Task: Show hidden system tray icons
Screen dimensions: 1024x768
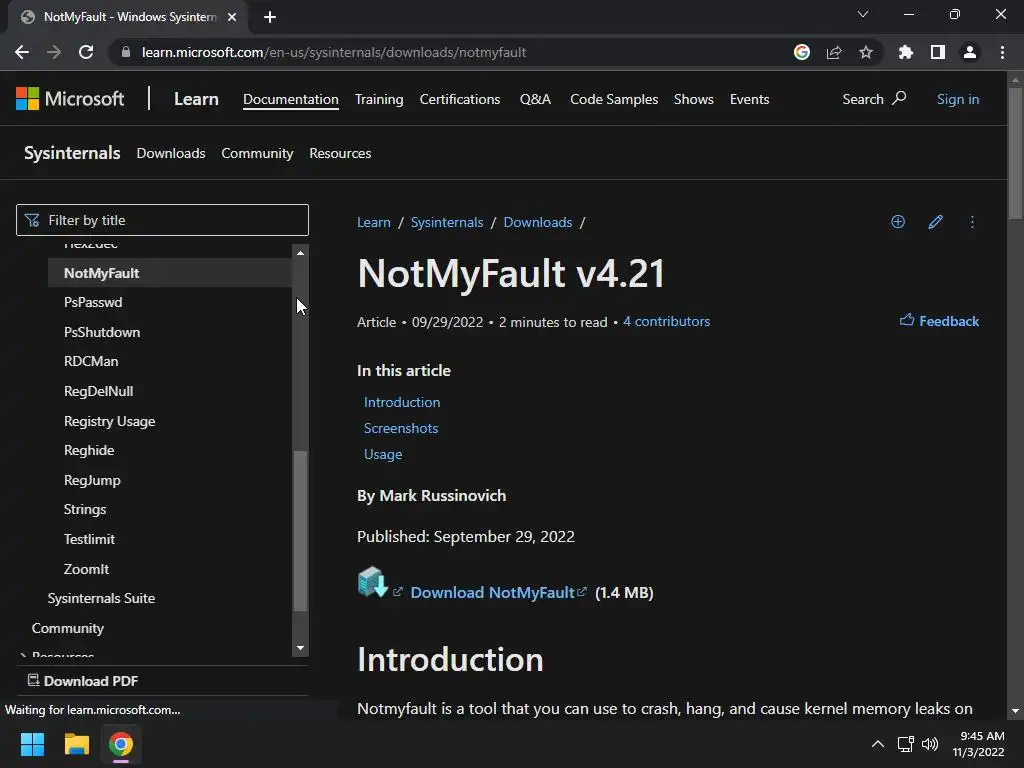Action: 878,744
